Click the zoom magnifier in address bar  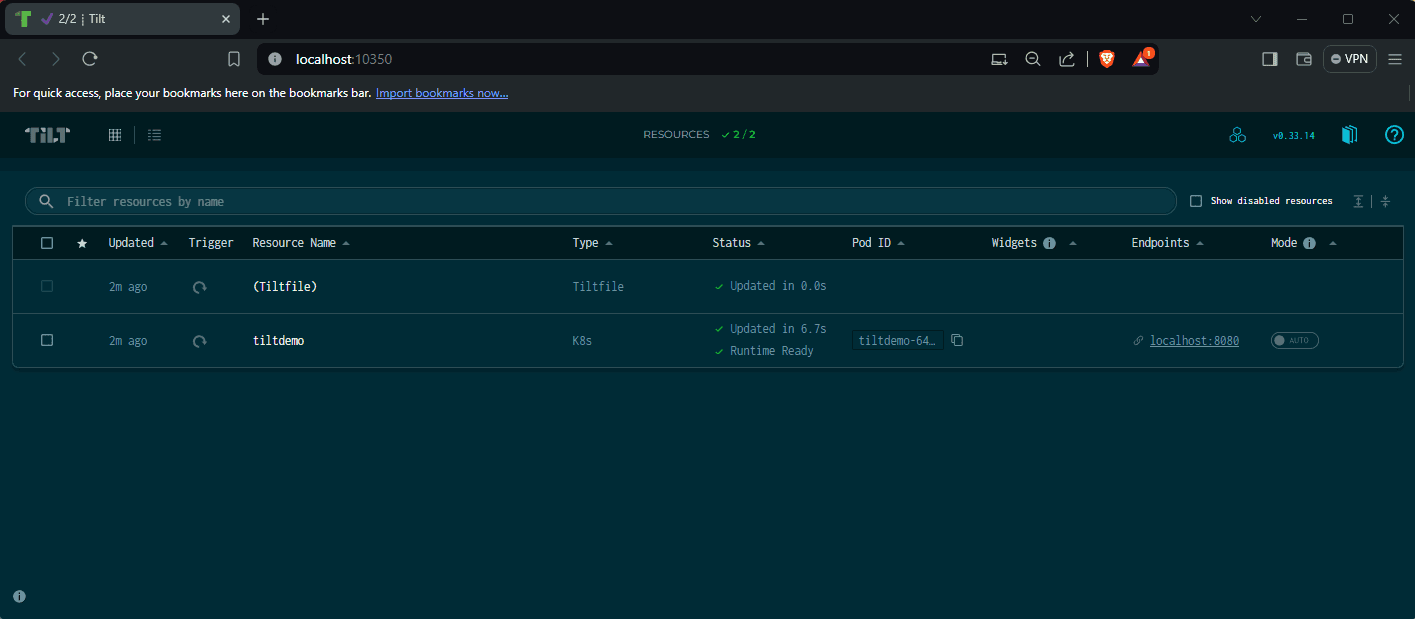(x=1033, y=59)
